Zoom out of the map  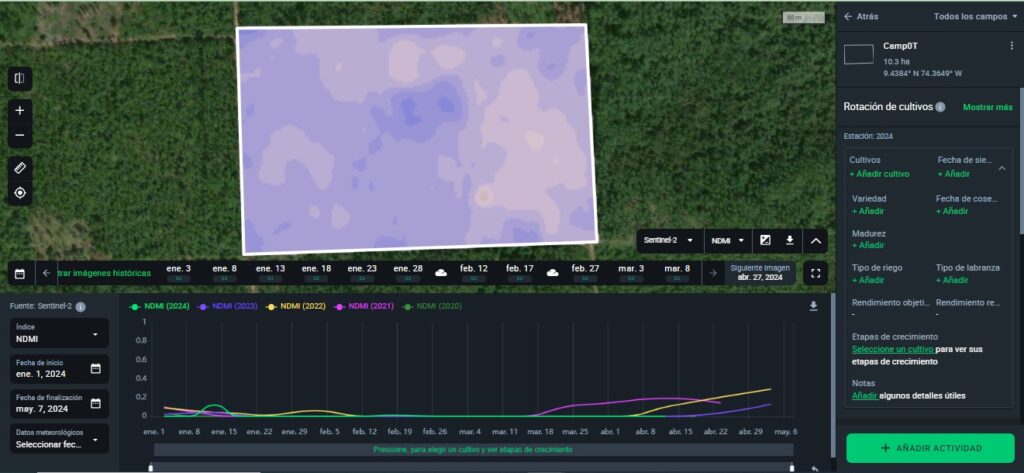(x=20, y=135)
